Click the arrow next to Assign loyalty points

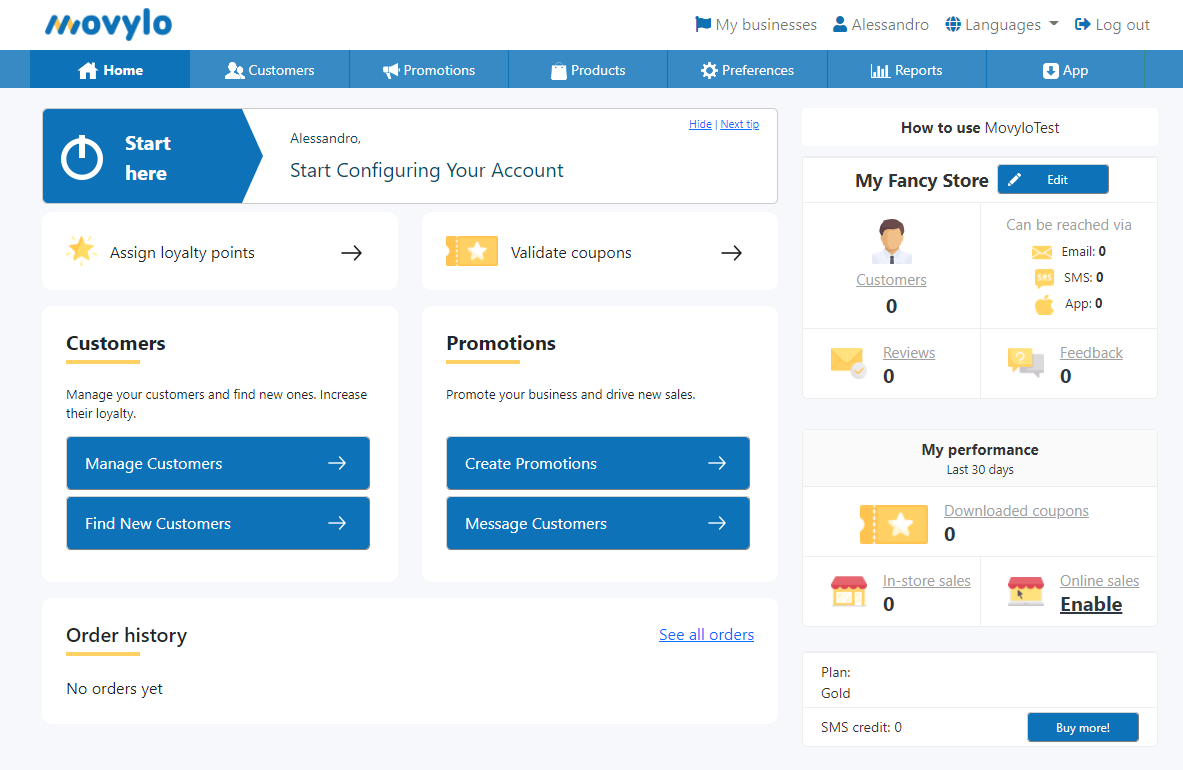tap(352, 253)
